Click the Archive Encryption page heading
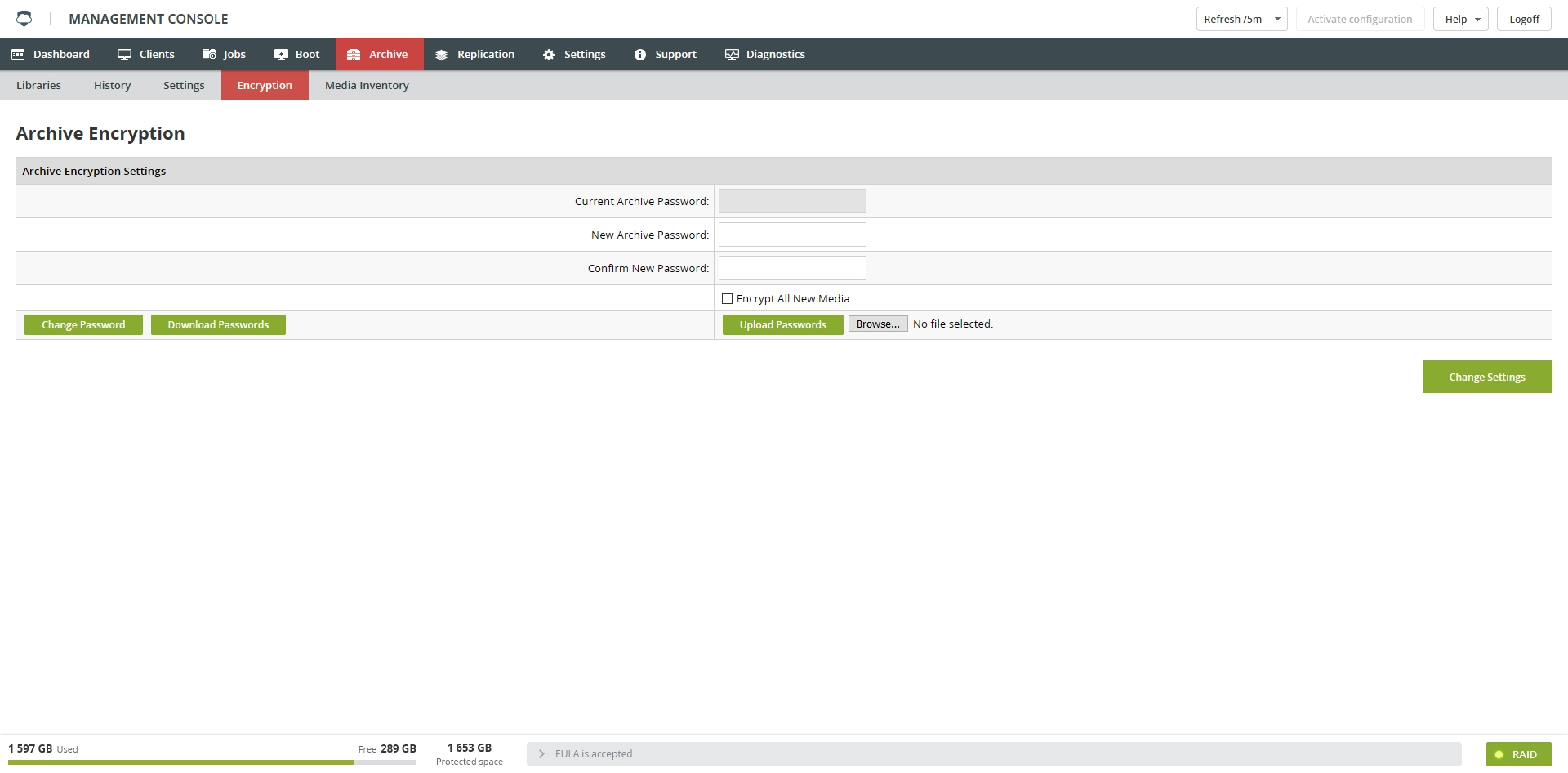The height and width of the screenshot is (773, 1568). coord(100,133)
